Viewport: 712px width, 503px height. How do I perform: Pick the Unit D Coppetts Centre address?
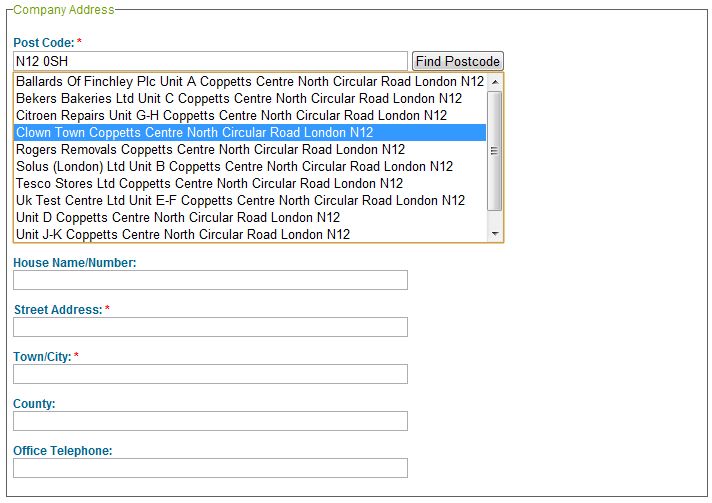[x=250, y=217]
